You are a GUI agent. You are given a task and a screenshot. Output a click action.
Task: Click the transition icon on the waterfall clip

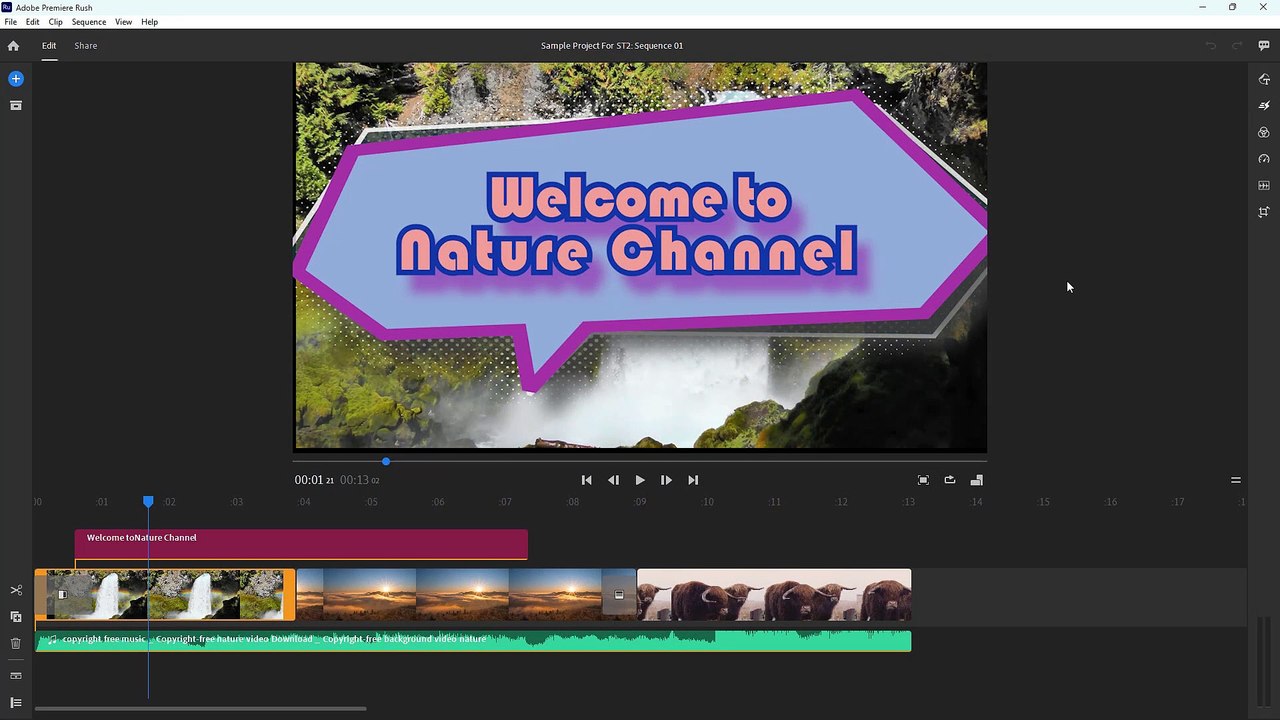pyautogui.click(x=62, y=594)
